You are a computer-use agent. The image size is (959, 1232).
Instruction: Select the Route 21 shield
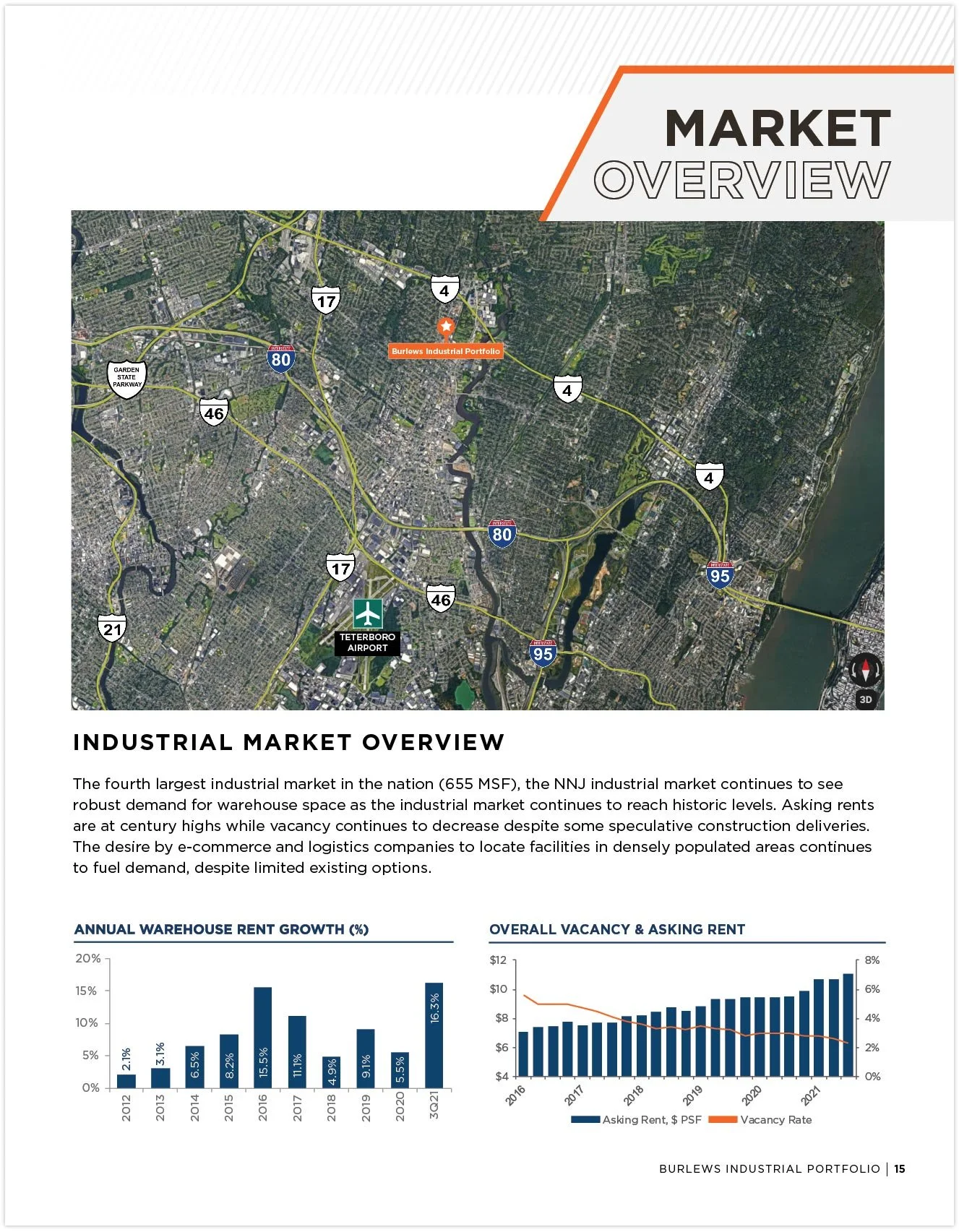112,628
